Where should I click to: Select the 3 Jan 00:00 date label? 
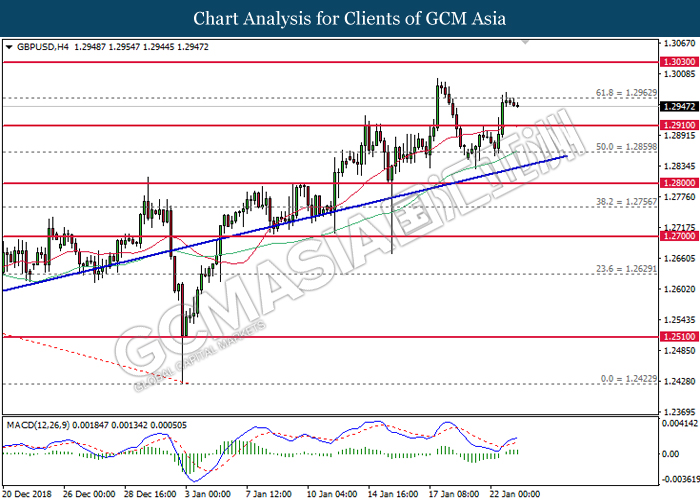(208, 494)
